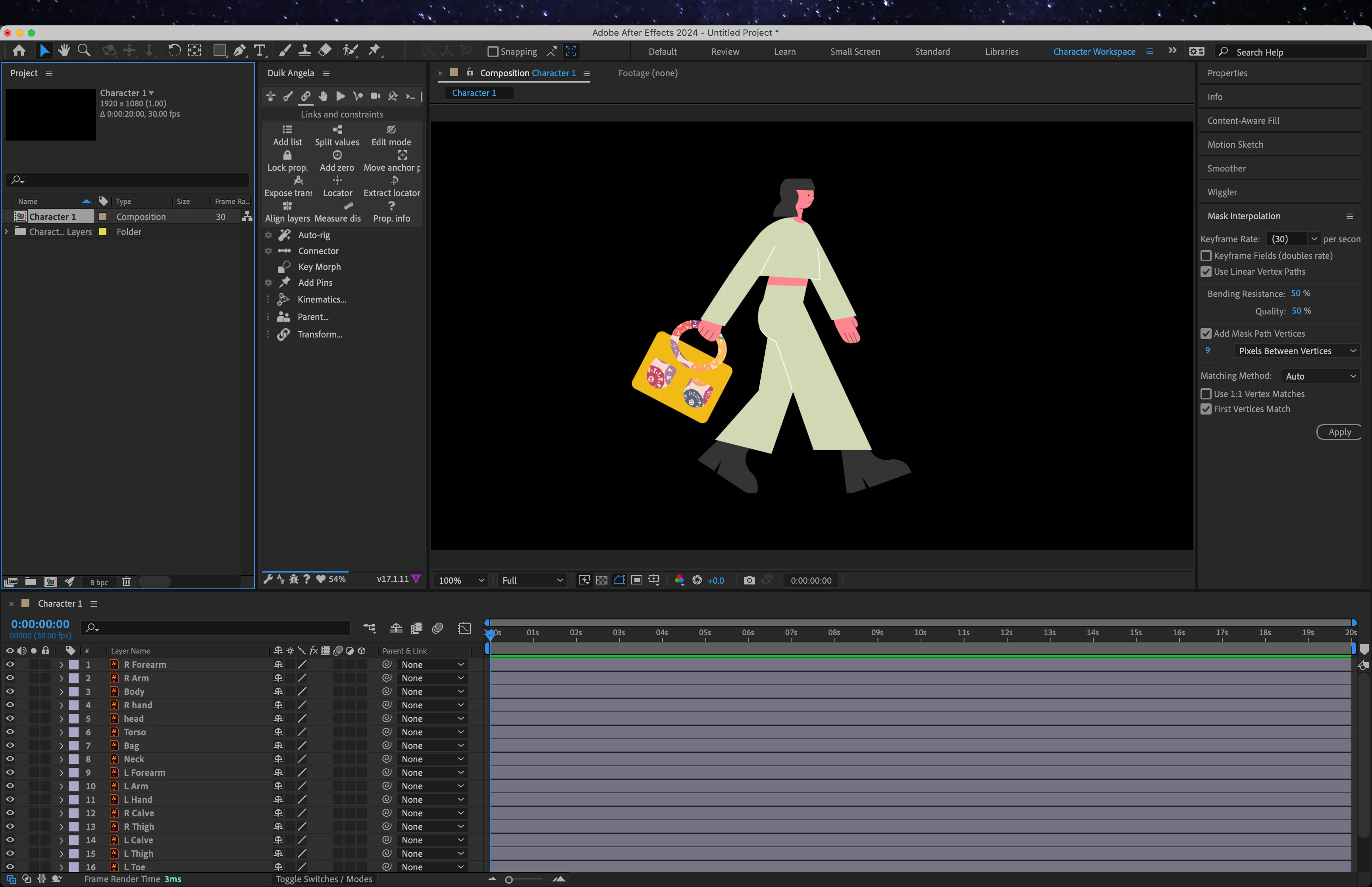Pick the Hand tool in toolbar
The image size is (1372, 887).
tap(64, 51)
